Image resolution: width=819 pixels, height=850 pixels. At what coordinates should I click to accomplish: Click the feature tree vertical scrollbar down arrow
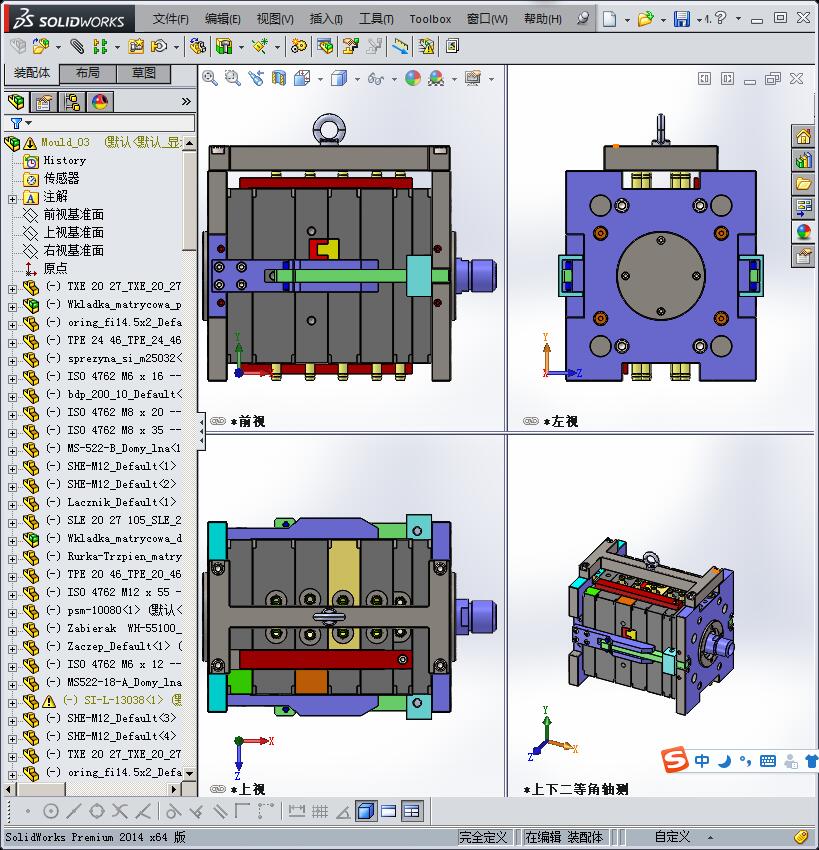[190, 774]
